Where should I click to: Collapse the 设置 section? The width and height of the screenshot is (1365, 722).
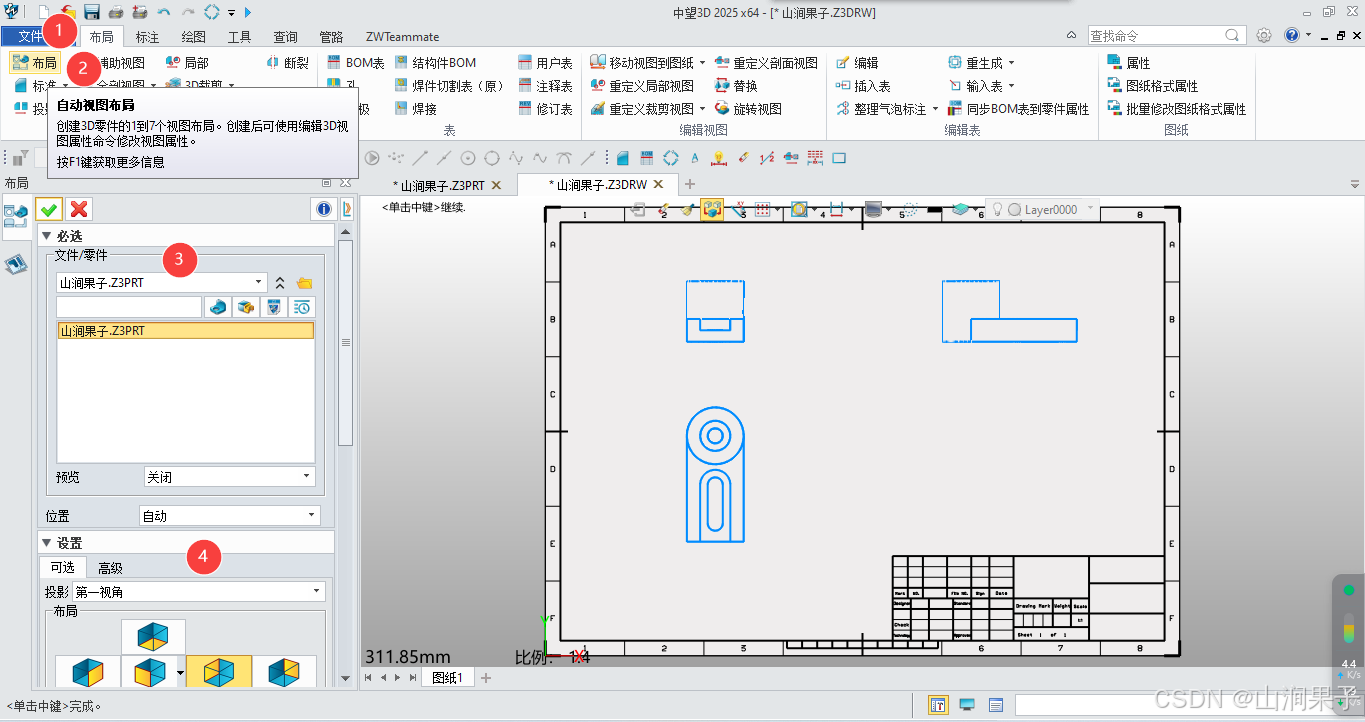[45, 543]
